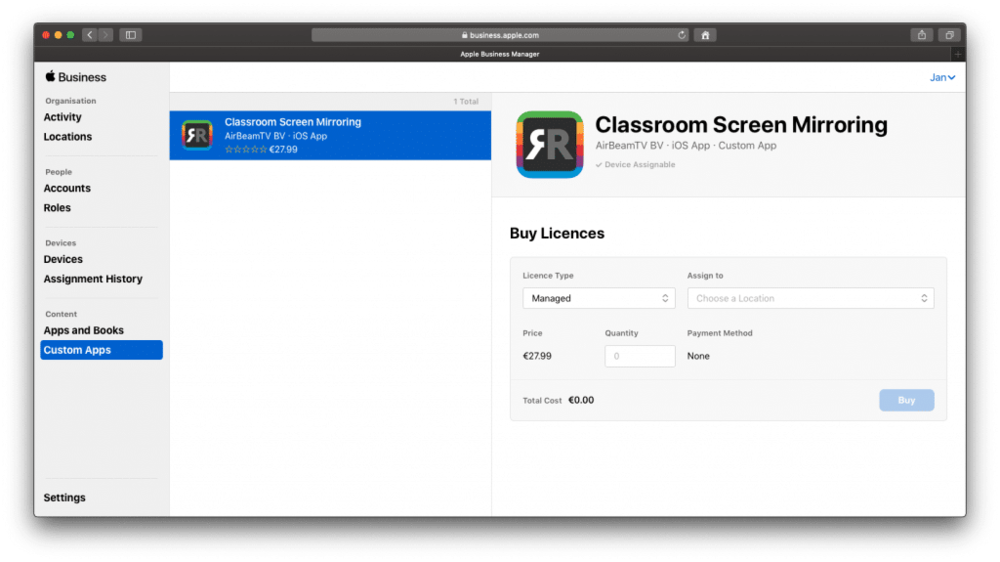
Task: Open Assignment History
Action: 93,279
